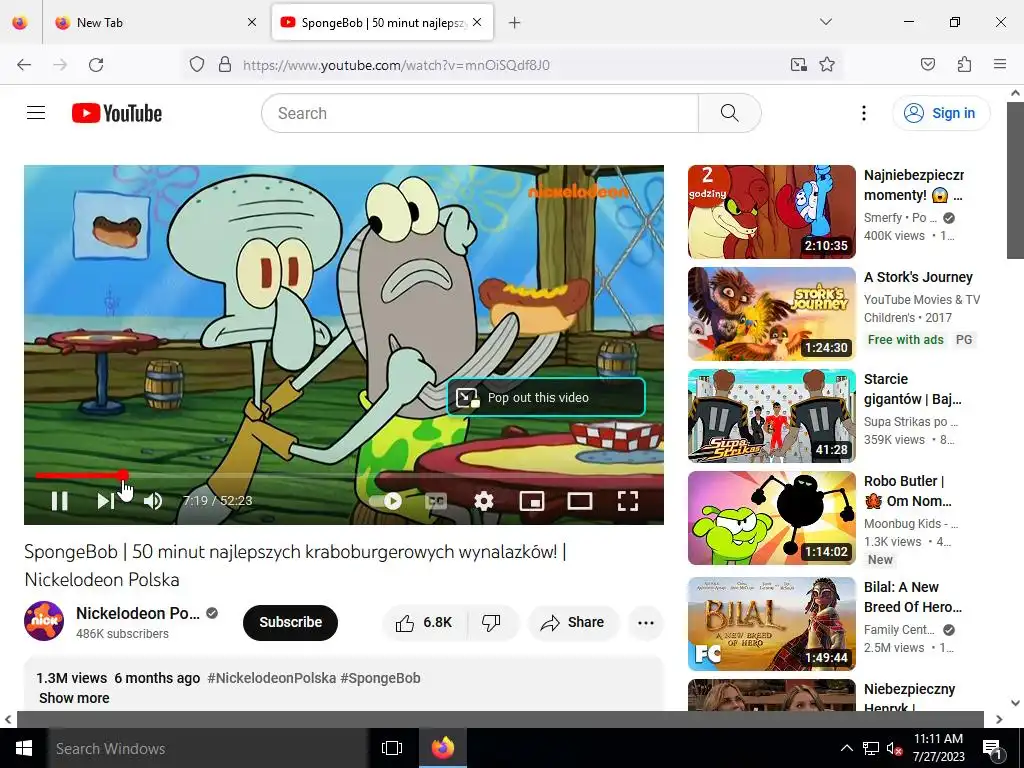Skip to next video in player
This screenshot has width=1024, height=768.
[x=106, y=501]
